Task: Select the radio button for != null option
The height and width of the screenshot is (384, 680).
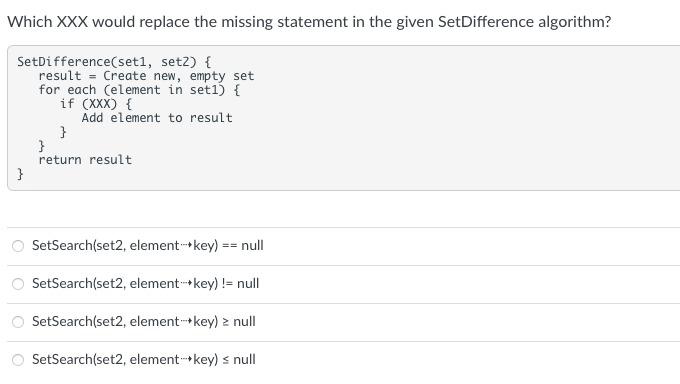Action: click(x=18, y=284)
